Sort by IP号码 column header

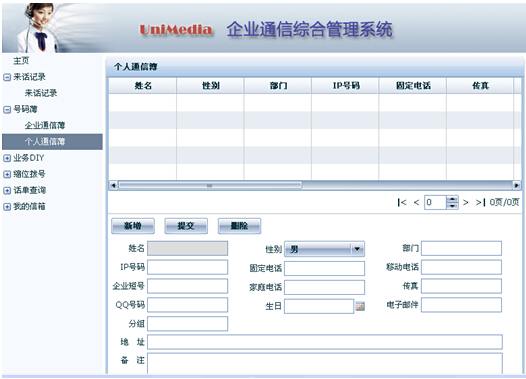pyautogui.click(x=345, y=86)
